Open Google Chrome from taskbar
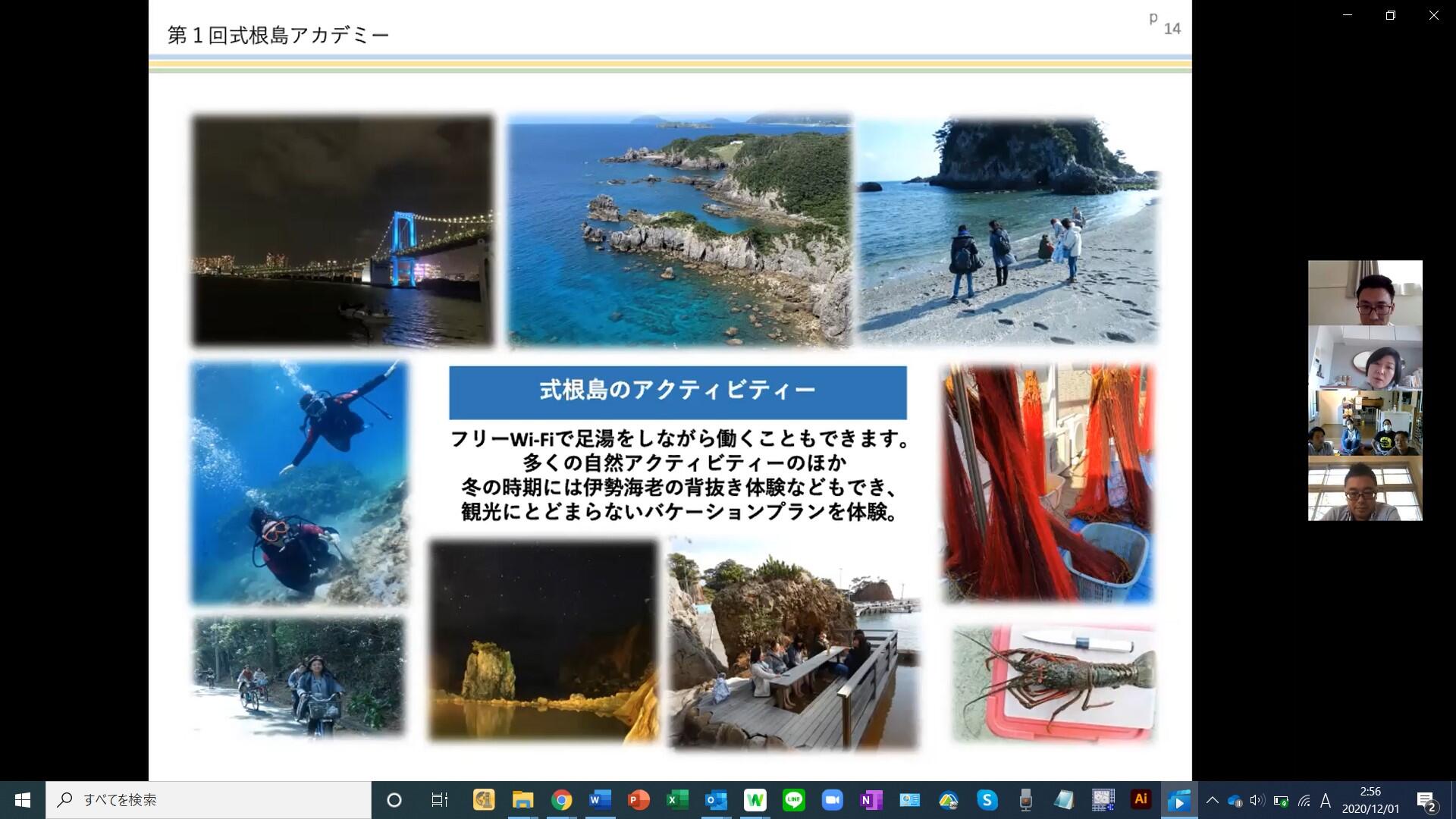Screen dimensions: 1456x819 point(561,800)
